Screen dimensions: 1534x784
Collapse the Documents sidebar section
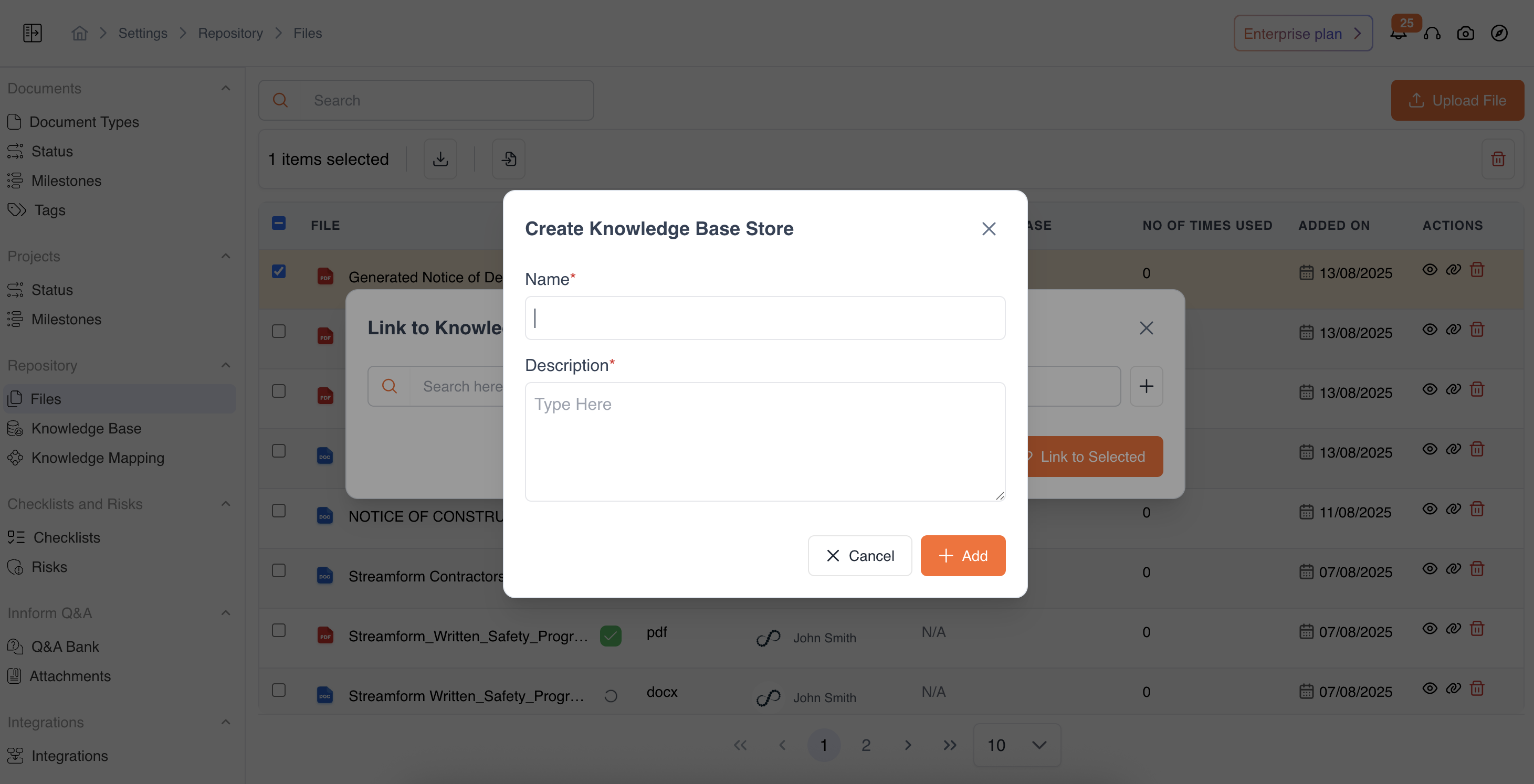point(226,88)
